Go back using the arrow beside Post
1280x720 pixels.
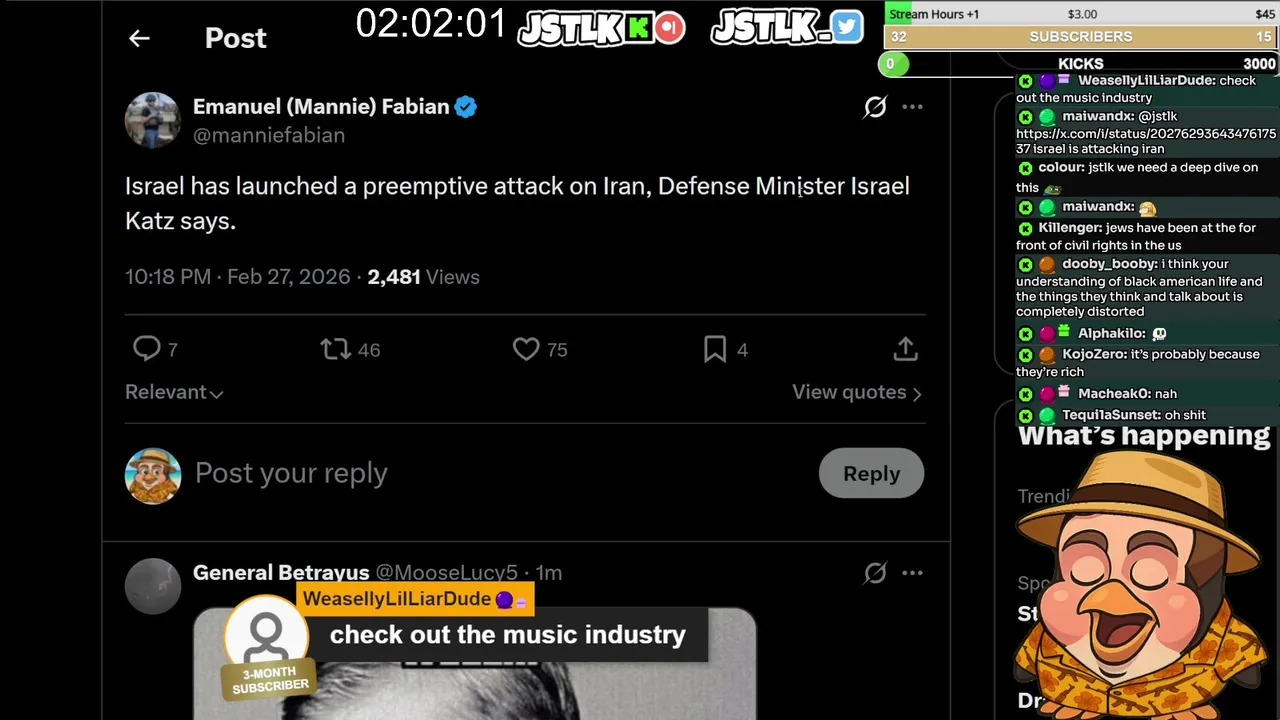(x=139, y=38)
